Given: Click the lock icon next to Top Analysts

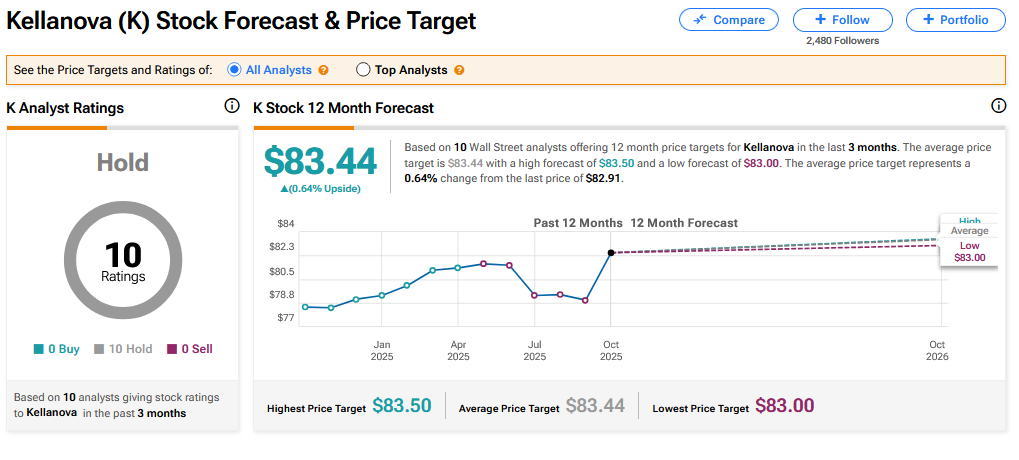Looking at the screenshot, I should (459, 70).
